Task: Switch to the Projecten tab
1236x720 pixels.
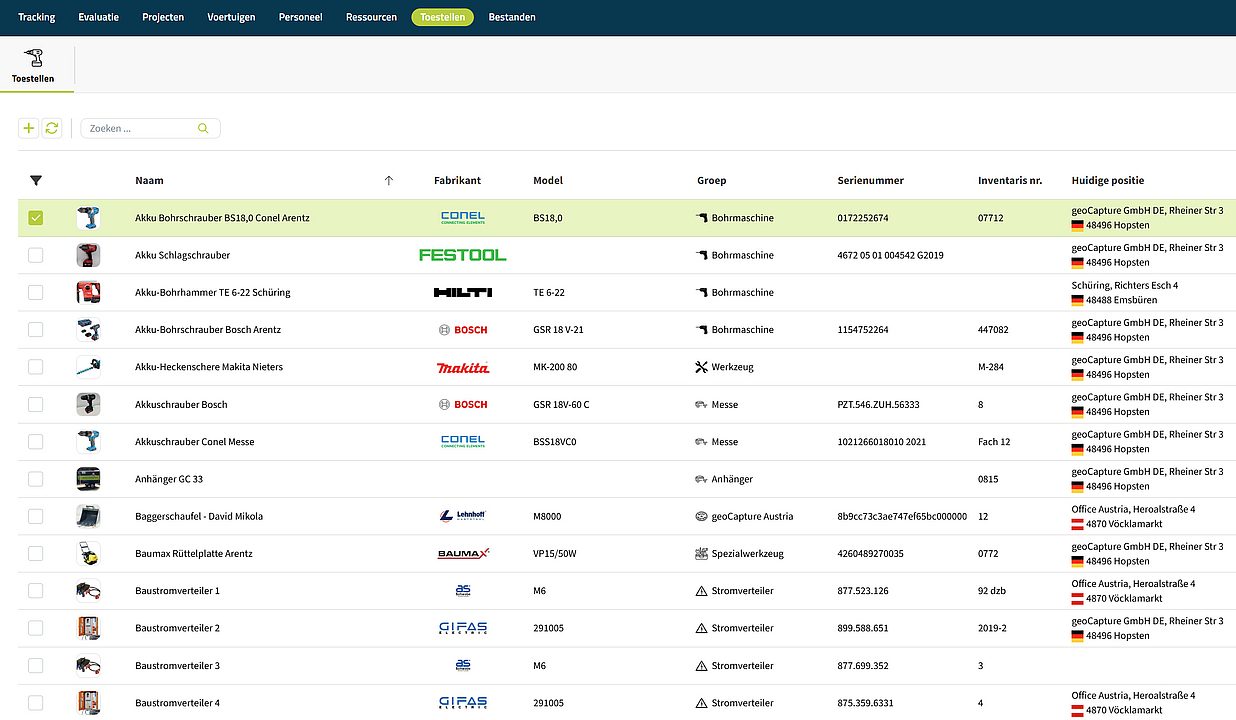Action: pos(163,17)
